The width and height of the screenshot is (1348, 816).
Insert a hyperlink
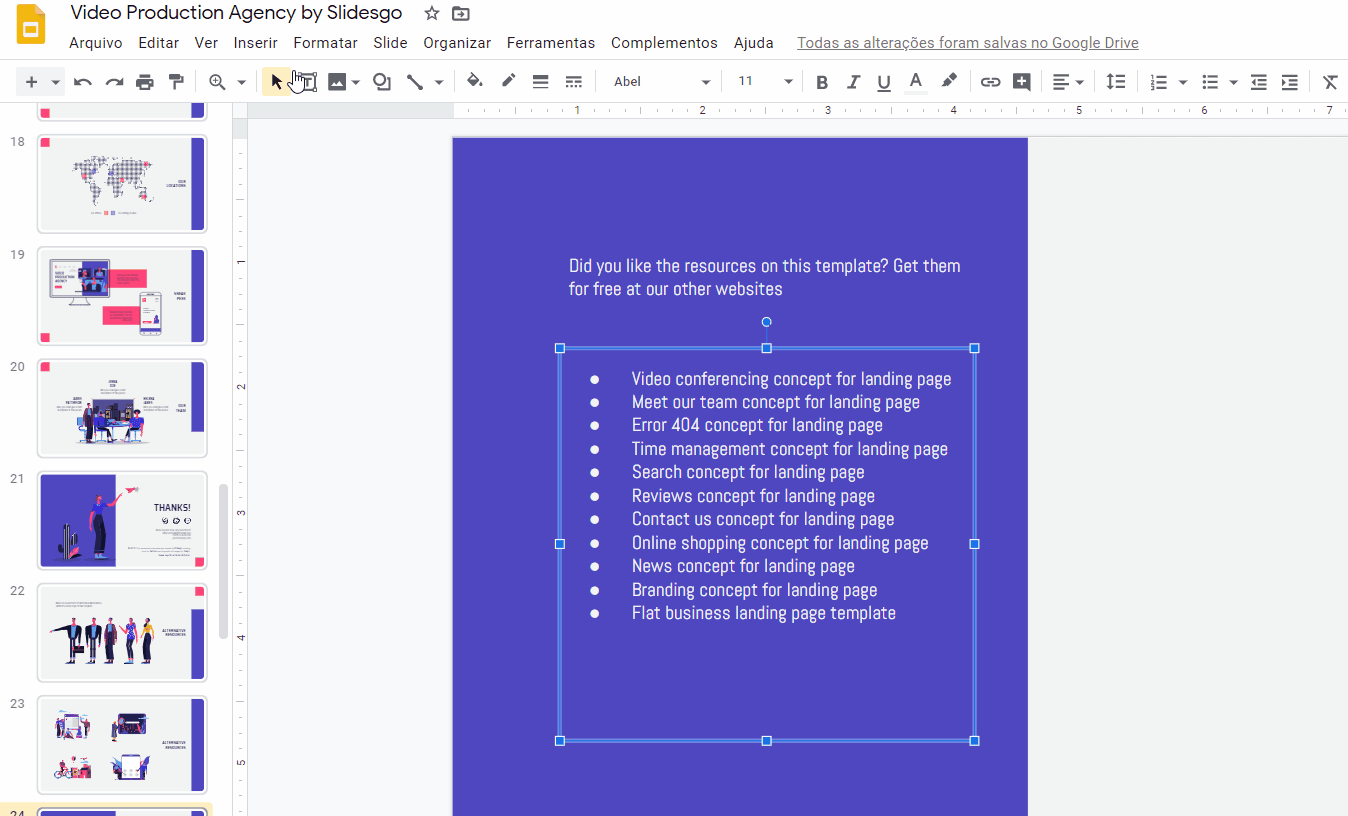tap(990, 82)
